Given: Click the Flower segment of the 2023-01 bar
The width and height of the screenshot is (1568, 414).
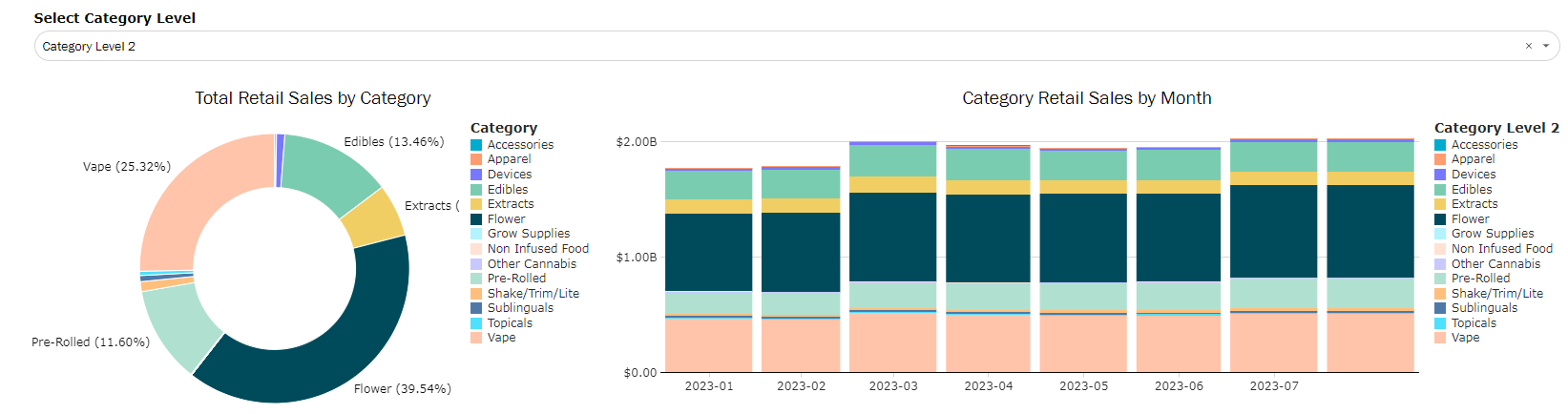Looking at the screenshot, I should click(x=708, y=252).
